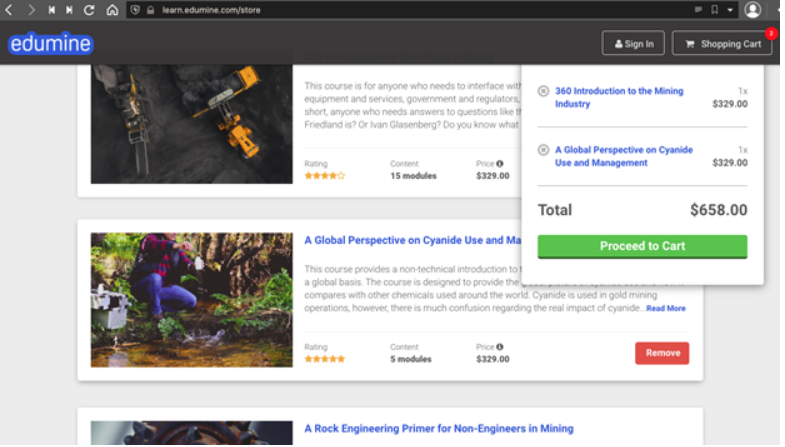Viewport: 785px width, 447px height.
Task: Click the Rock Engineering course thumbnail
Action: tap(191, 433)
